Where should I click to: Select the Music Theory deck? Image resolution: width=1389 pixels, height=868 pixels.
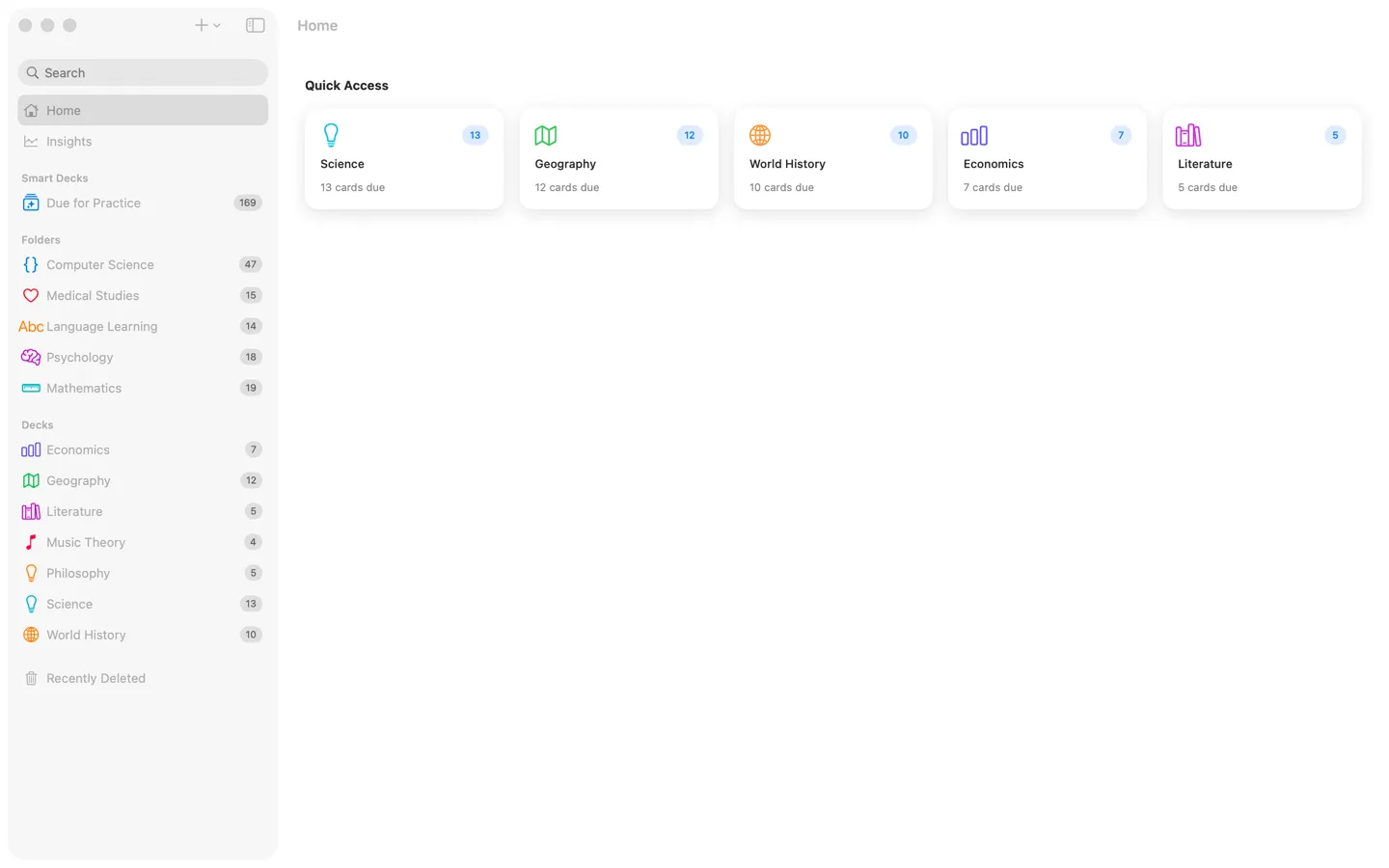143,542
